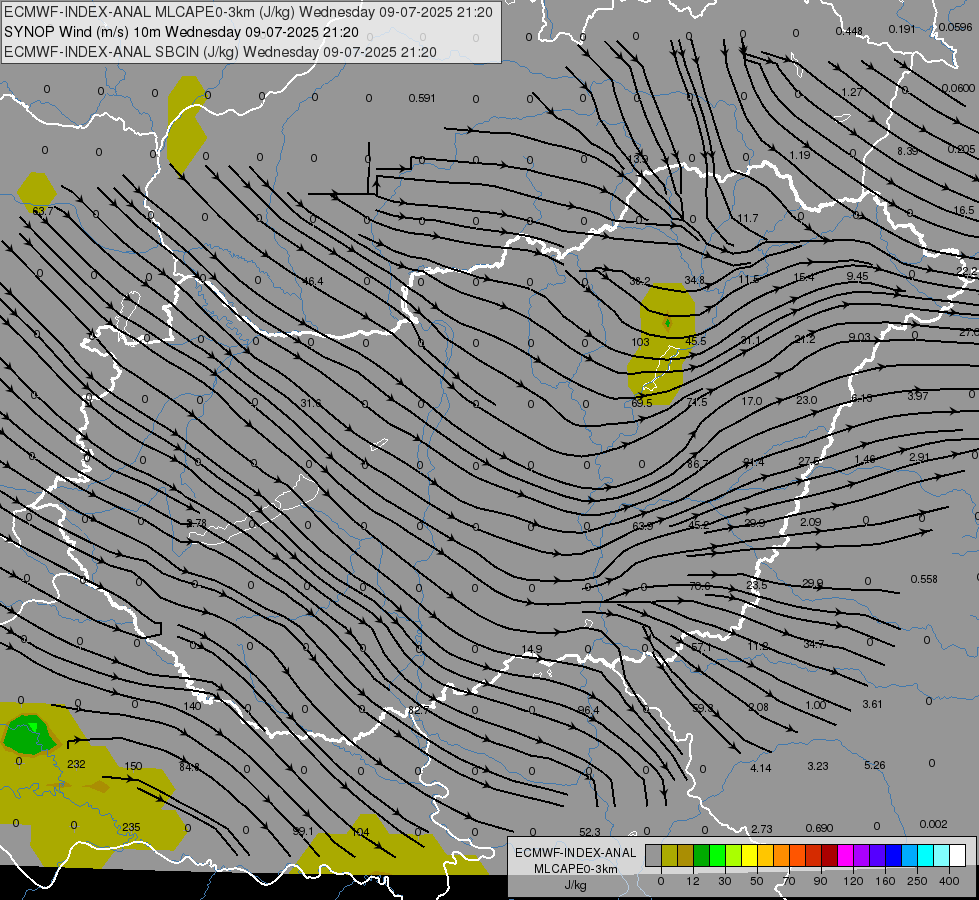
Task: Click the map value 14.9
Action: (531, 650)
